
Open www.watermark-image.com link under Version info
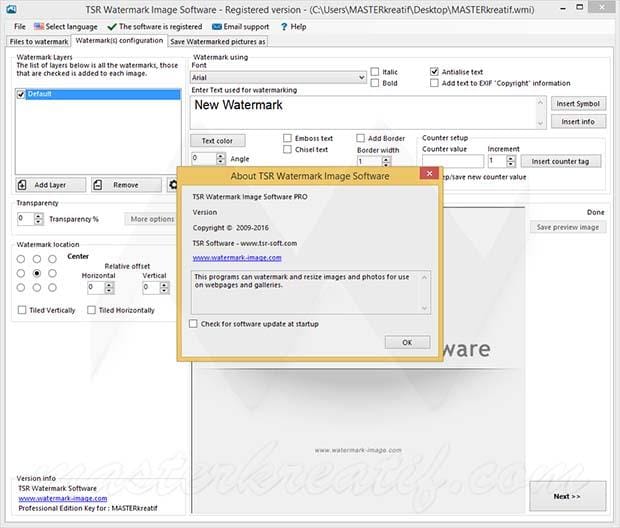pyautogui.click(x=62, y=498)
